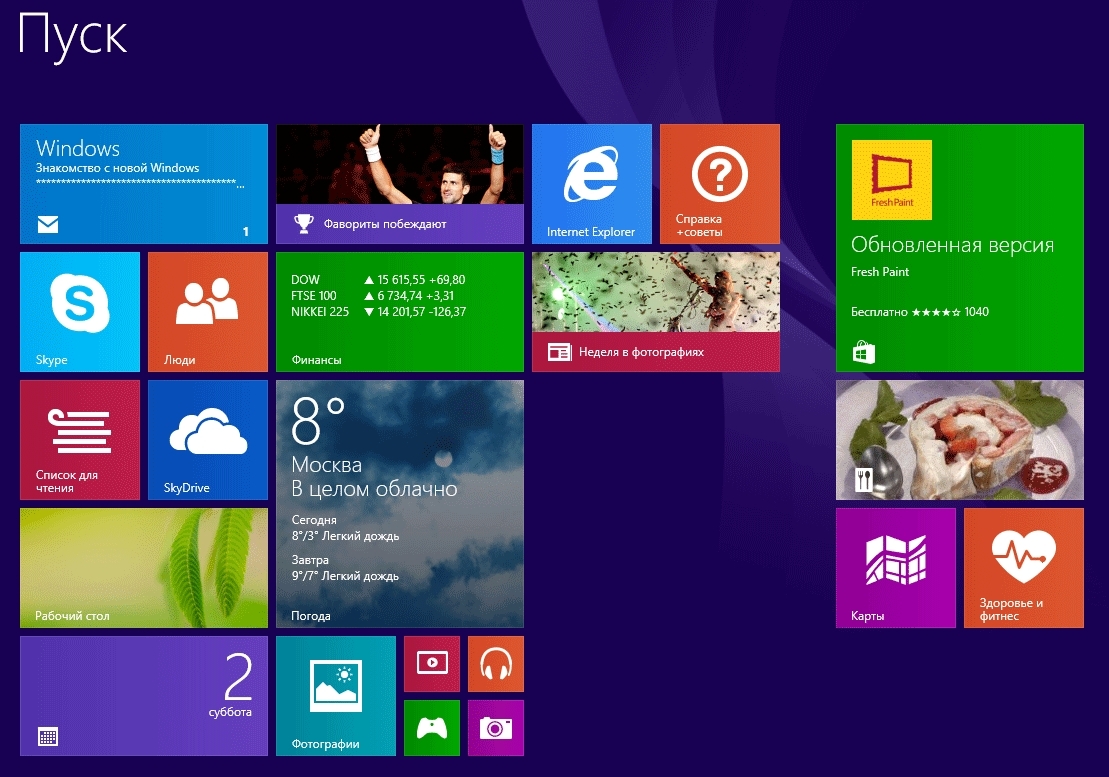Image resolution: width=1109 pixels, height=777 pixels.
Task: Launch Internet Explorer tile
Action: (x=592, y=184)
